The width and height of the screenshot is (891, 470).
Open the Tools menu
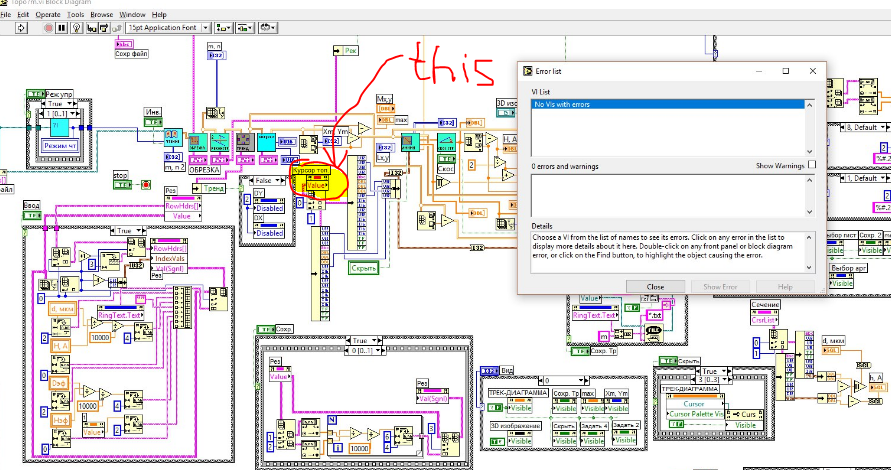pos(75,14)
